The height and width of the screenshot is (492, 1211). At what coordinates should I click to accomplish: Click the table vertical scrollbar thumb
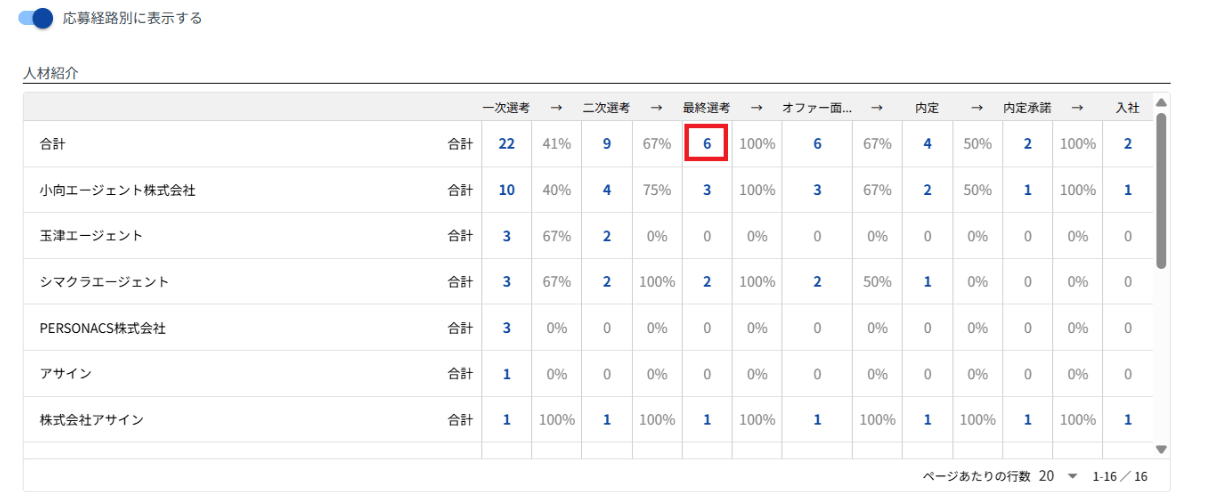tap(1160, 191)
